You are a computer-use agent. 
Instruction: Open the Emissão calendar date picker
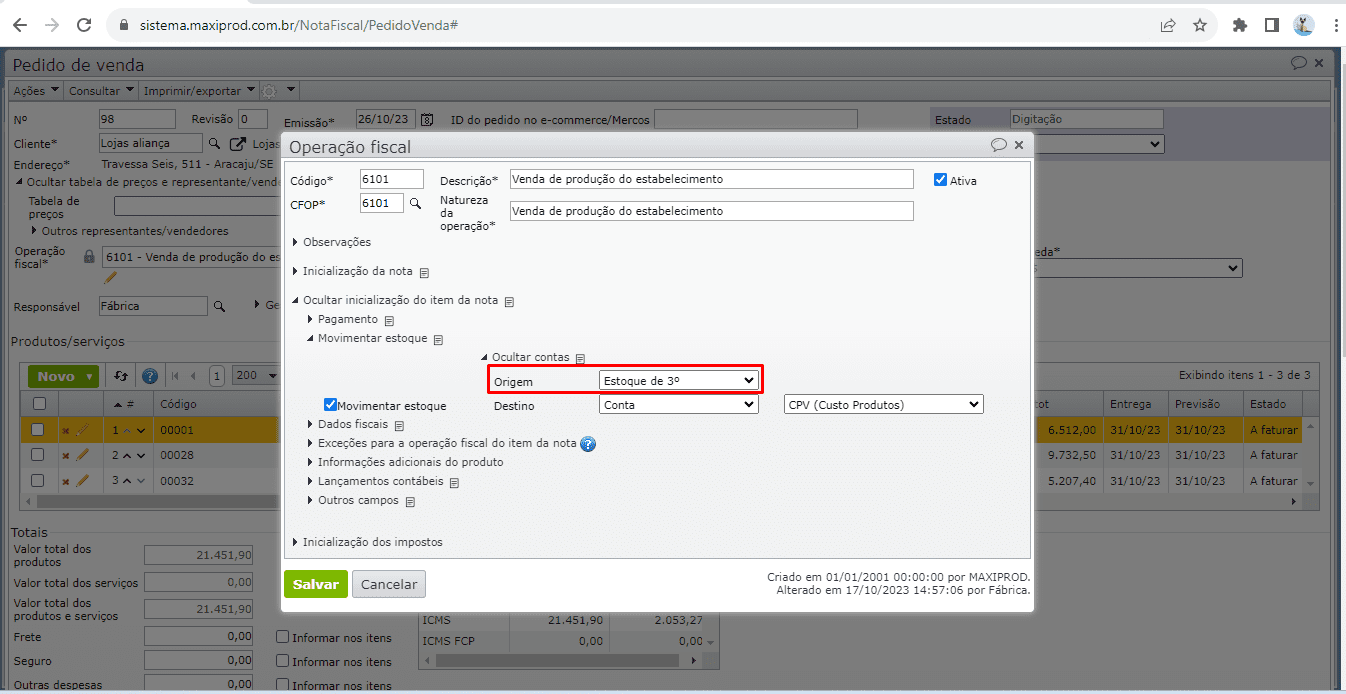coord(427,120)
